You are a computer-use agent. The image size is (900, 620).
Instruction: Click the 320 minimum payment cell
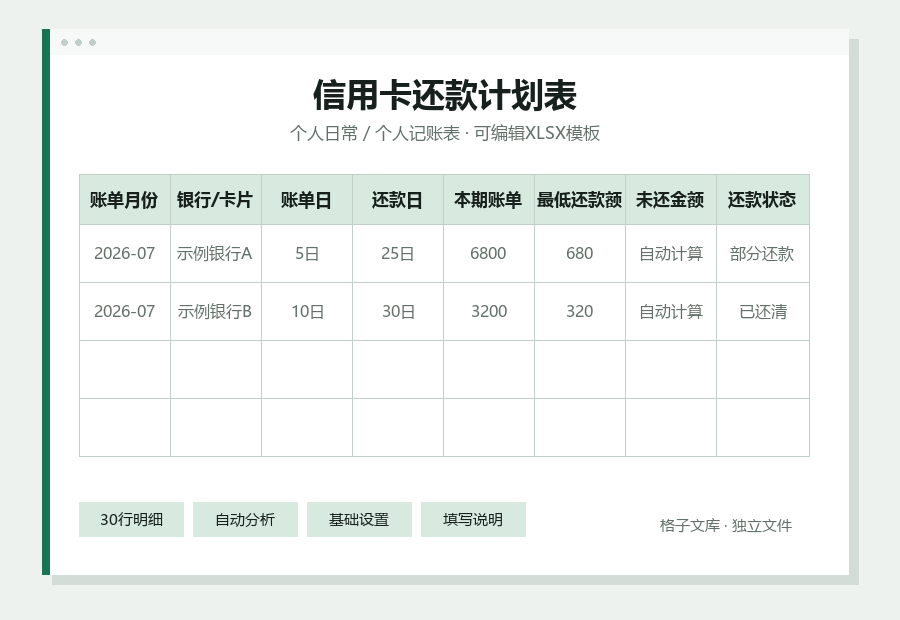(580, 311)
